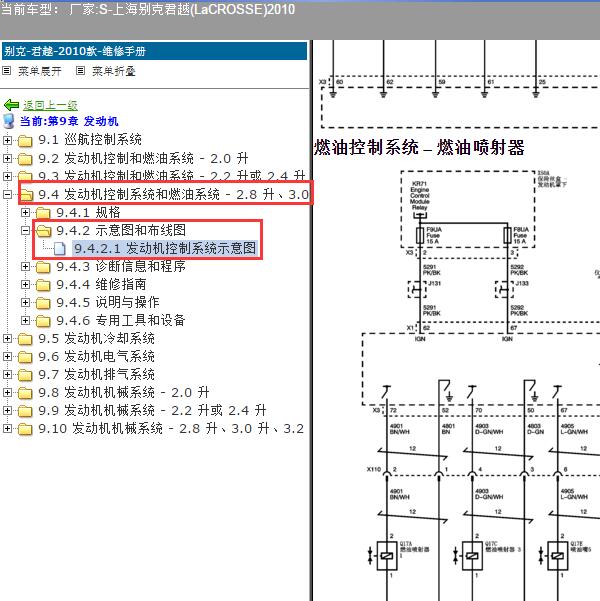Select 9.8 发动机机械系统 - 2.0 升
600x601 pixels.
[x=124, y=392]
